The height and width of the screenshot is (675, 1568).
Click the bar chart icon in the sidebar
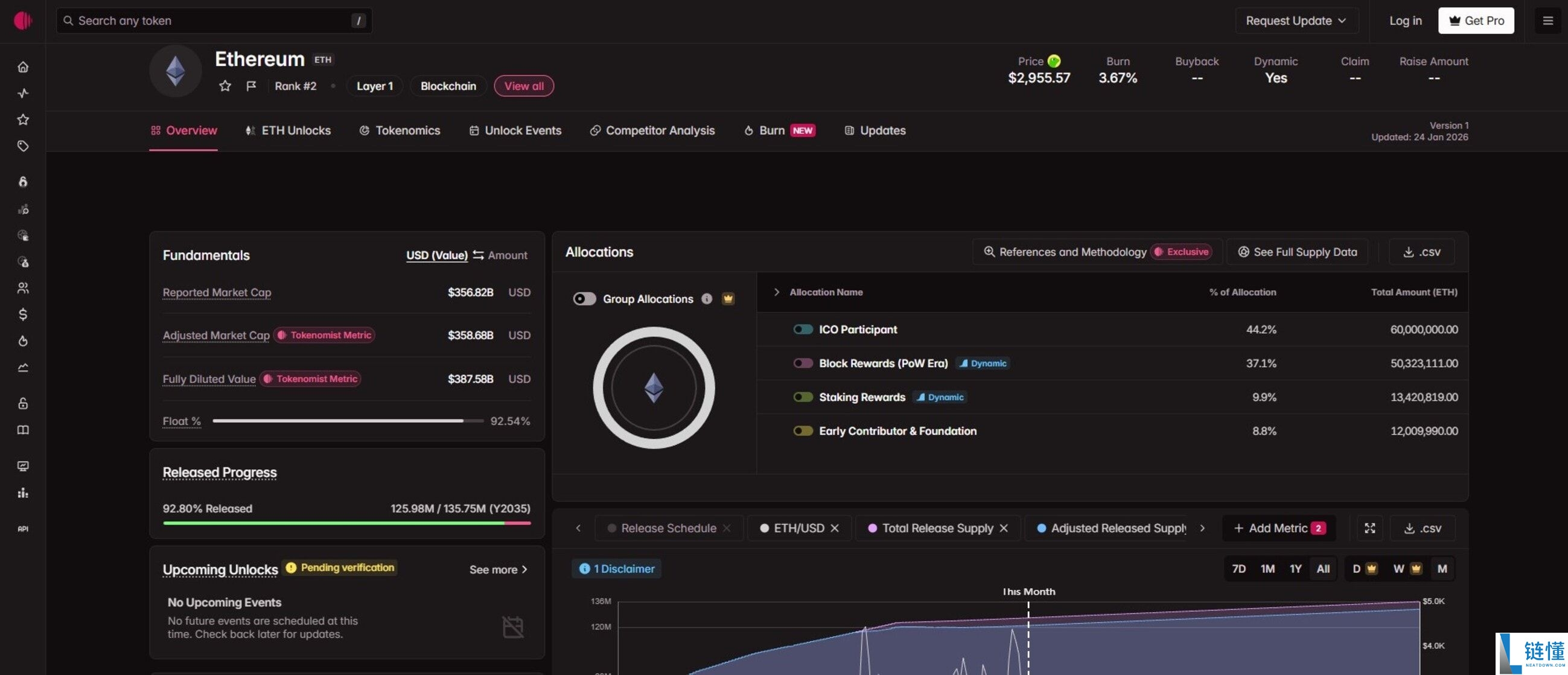point(22,493)
